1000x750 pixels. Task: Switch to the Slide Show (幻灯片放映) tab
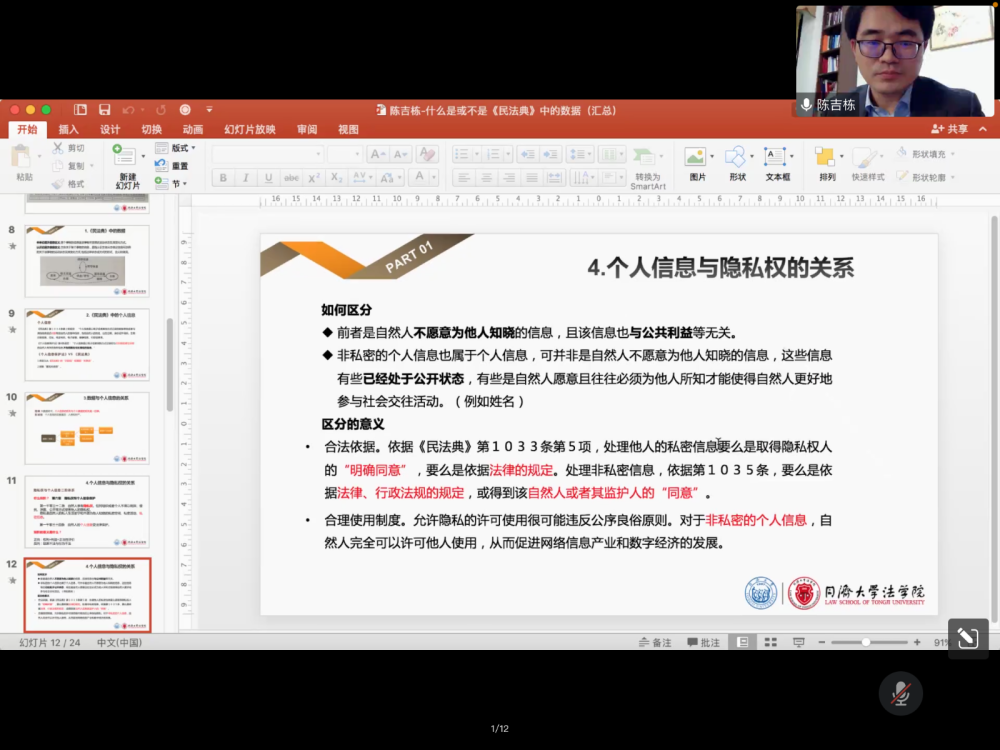click(250, 129)
